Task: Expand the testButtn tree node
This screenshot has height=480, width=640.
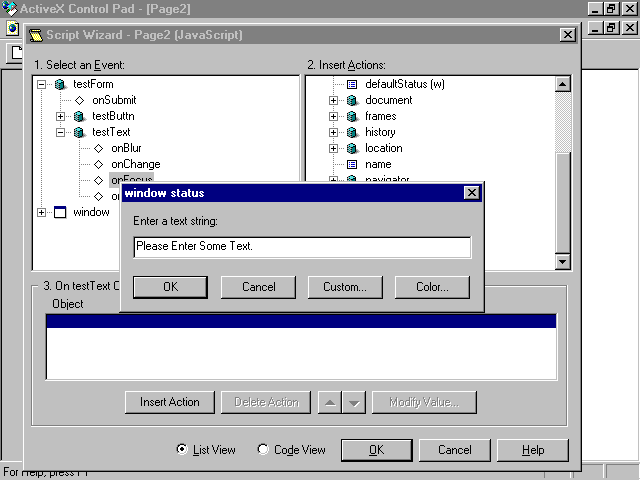Action: tap(61, 117)
